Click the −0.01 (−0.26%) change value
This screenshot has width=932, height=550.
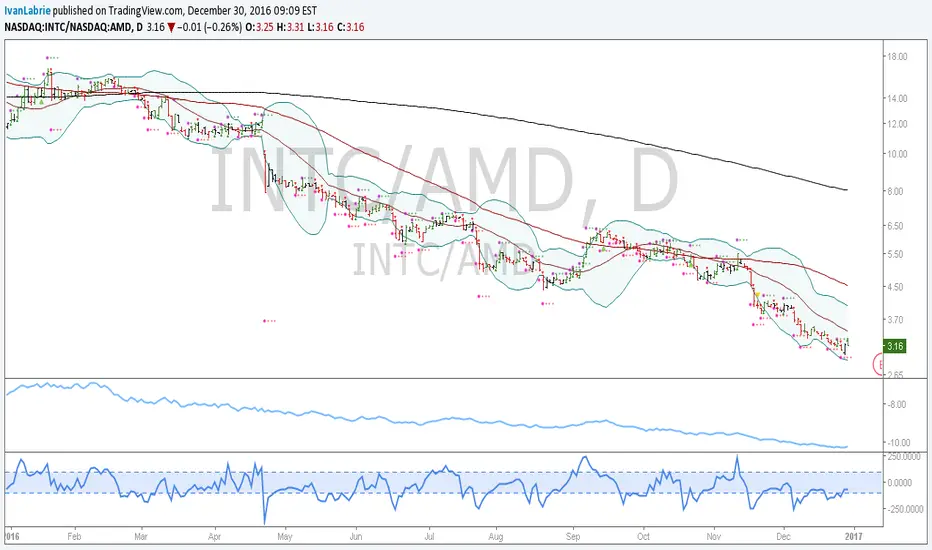tap(209, 27)
